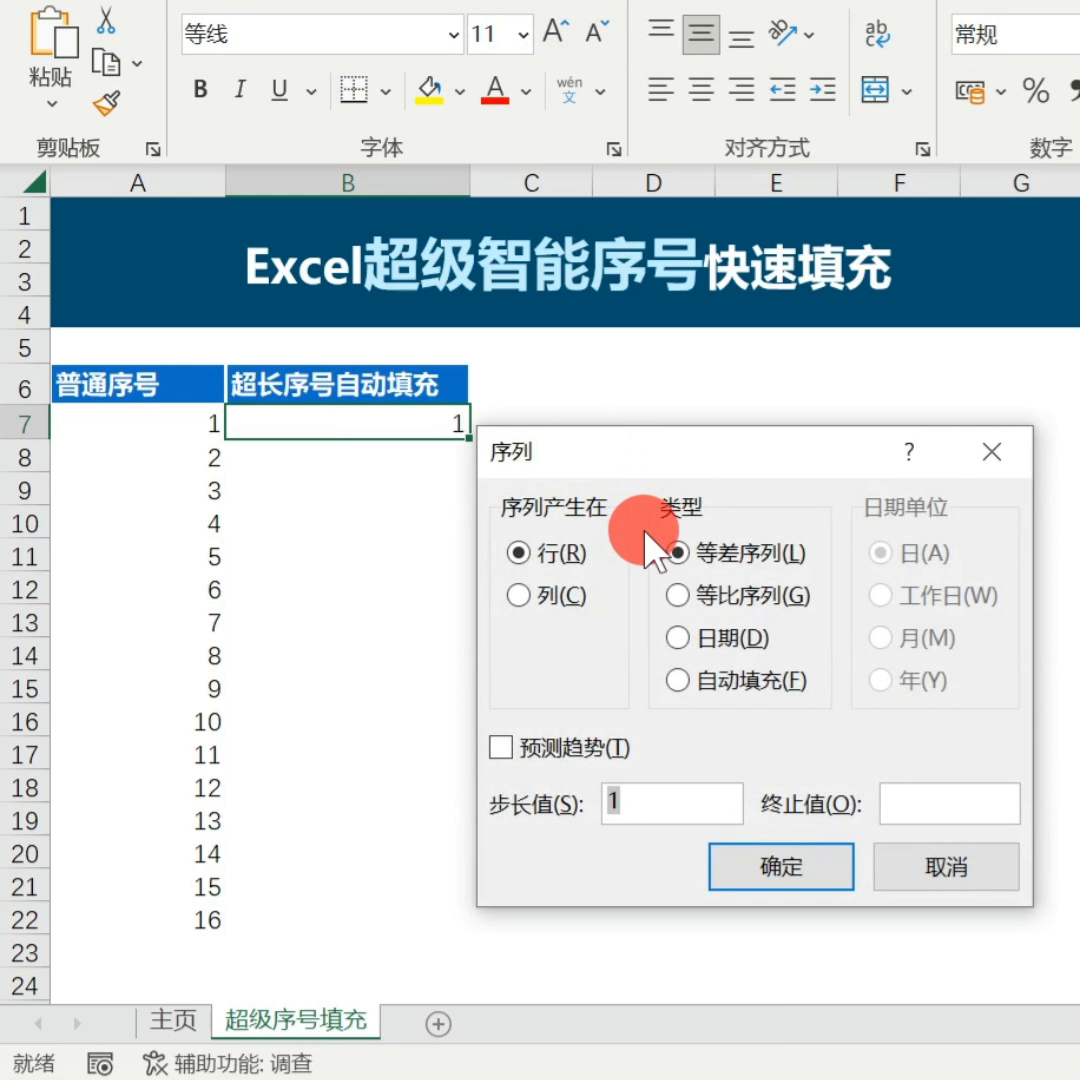
Task: Align text left icon
Action: coord(661,90)
